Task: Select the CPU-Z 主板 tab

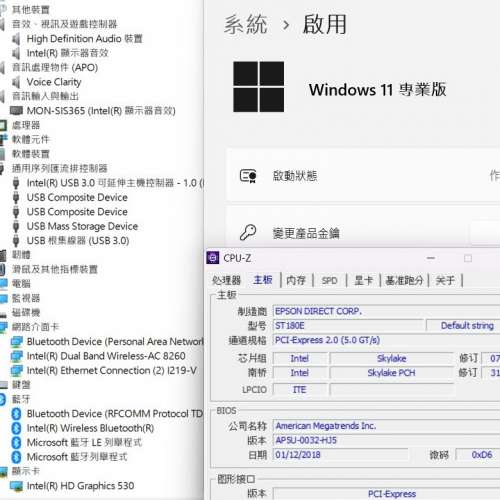Action: pos(263,280)
